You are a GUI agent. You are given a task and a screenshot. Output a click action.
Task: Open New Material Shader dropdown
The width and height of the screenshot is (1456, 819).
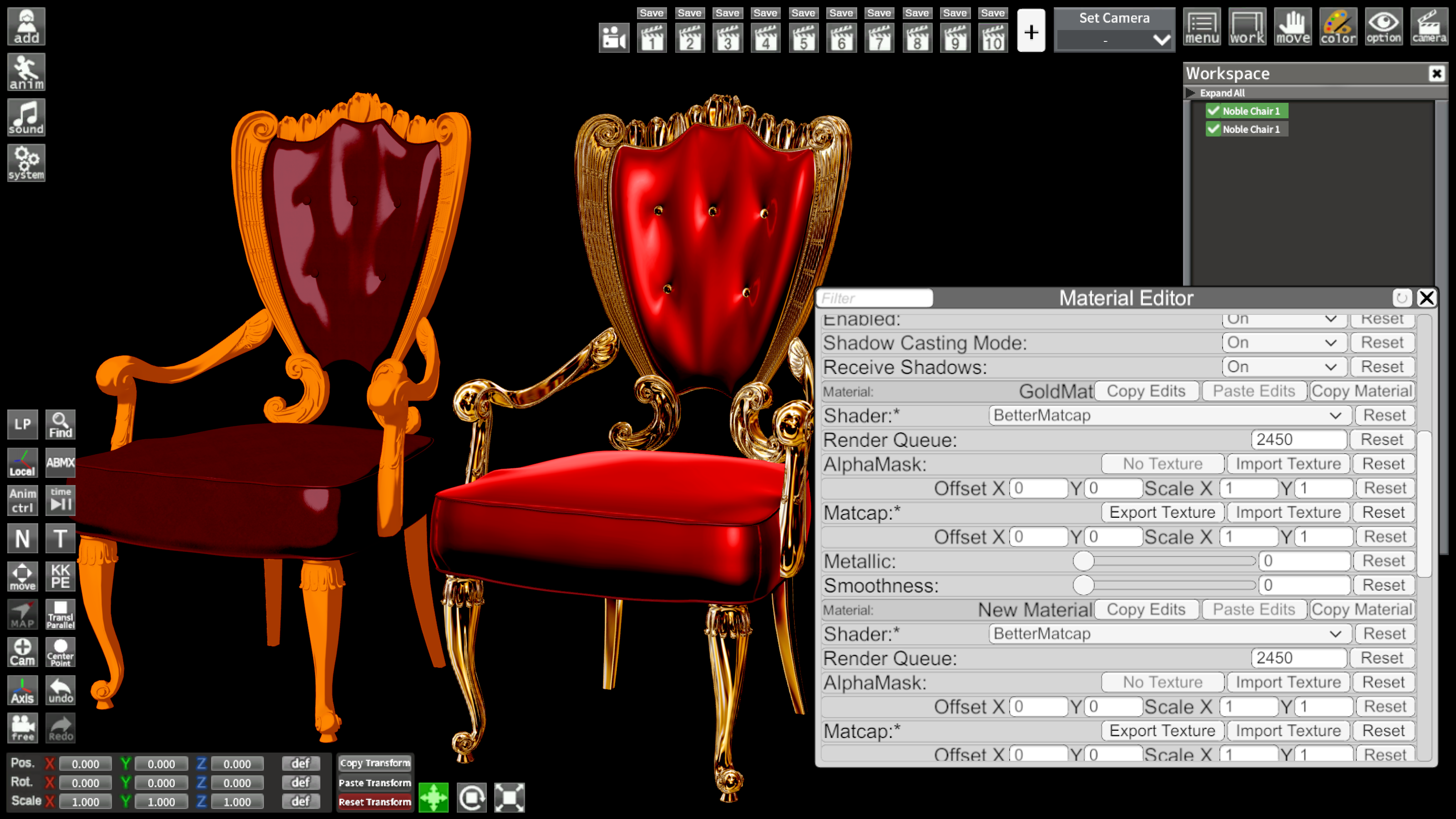point(1169,634)
